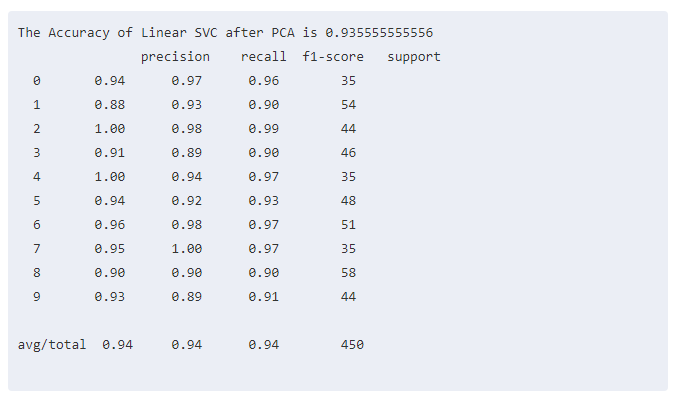Click the support count 51

point(348,225)
